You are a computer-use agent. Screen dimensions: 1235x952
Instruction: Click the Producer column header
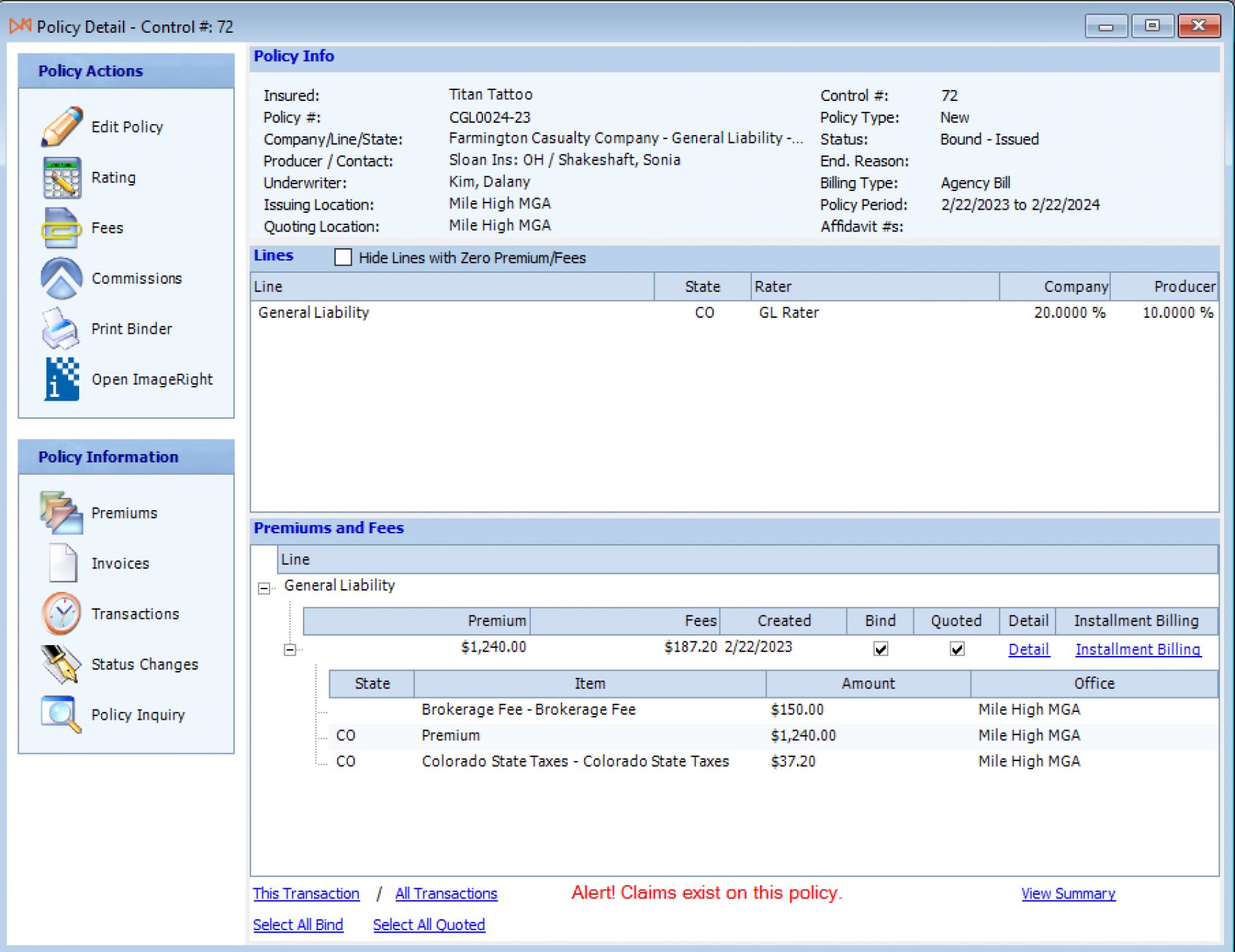tap(1164, 286)
